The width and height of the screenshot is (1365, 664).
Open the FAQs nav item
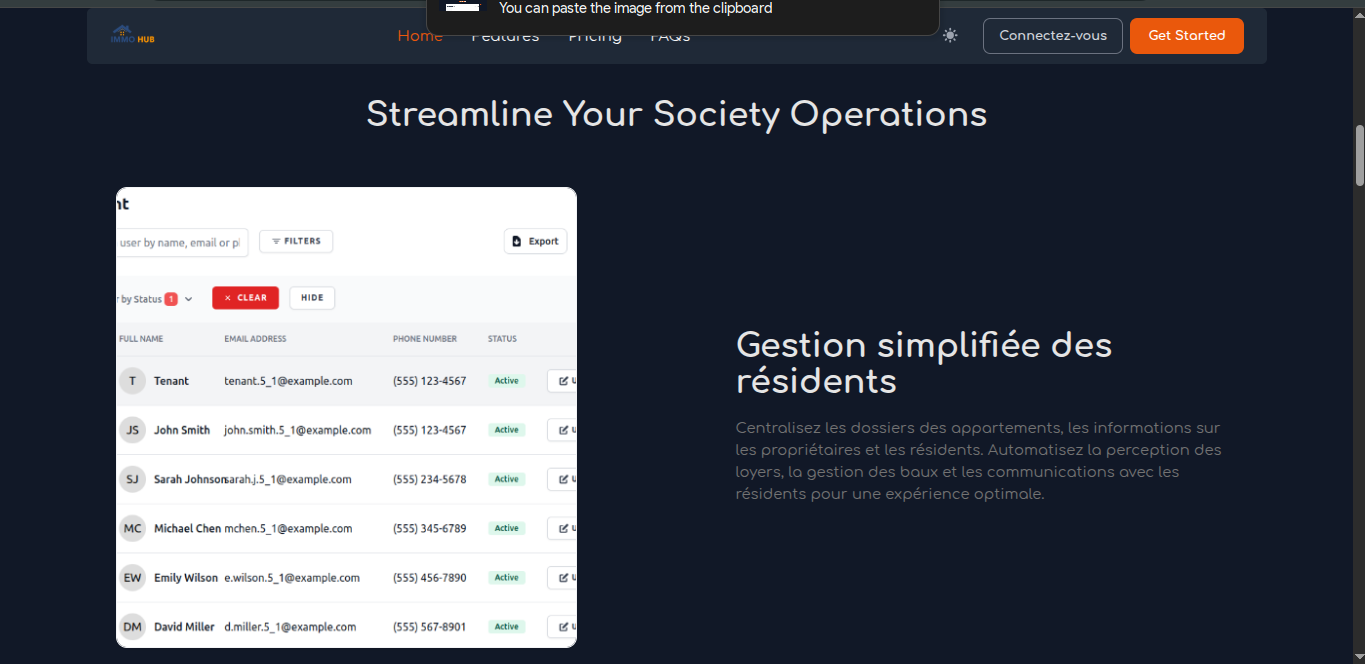click(670, 39)
